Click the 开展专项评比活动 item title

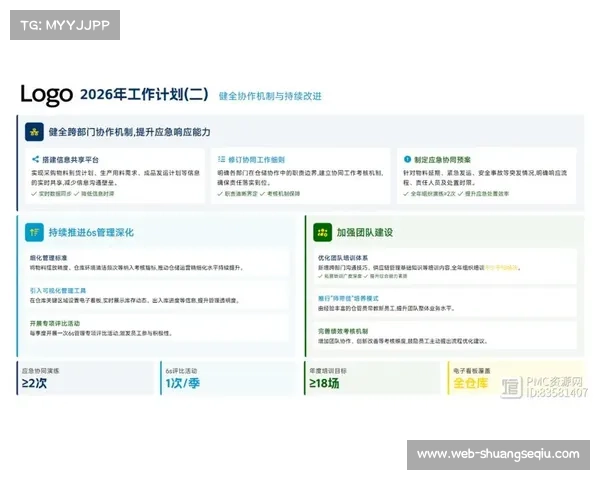point(55,323)
